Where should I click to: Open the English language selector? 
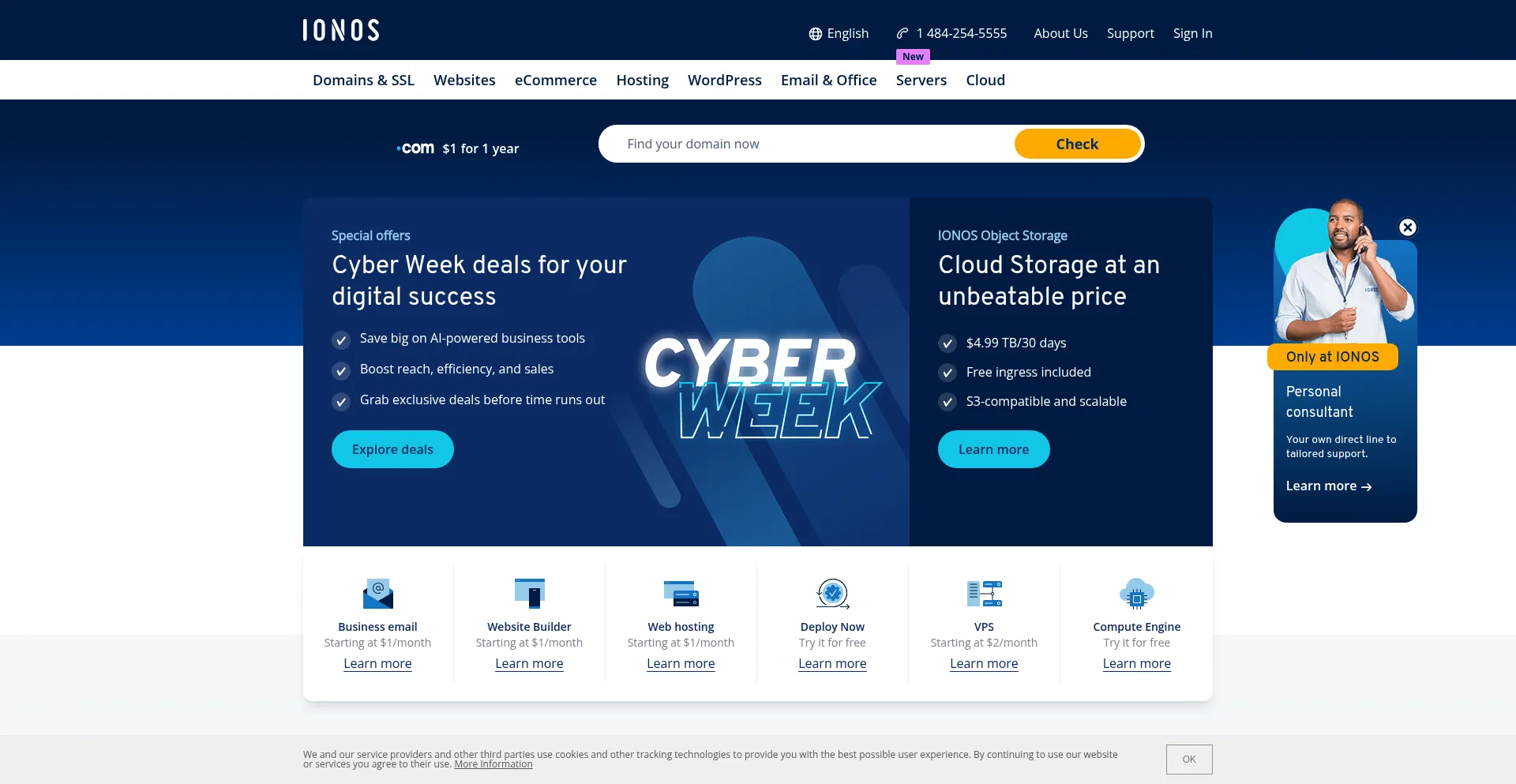(847, 33)
